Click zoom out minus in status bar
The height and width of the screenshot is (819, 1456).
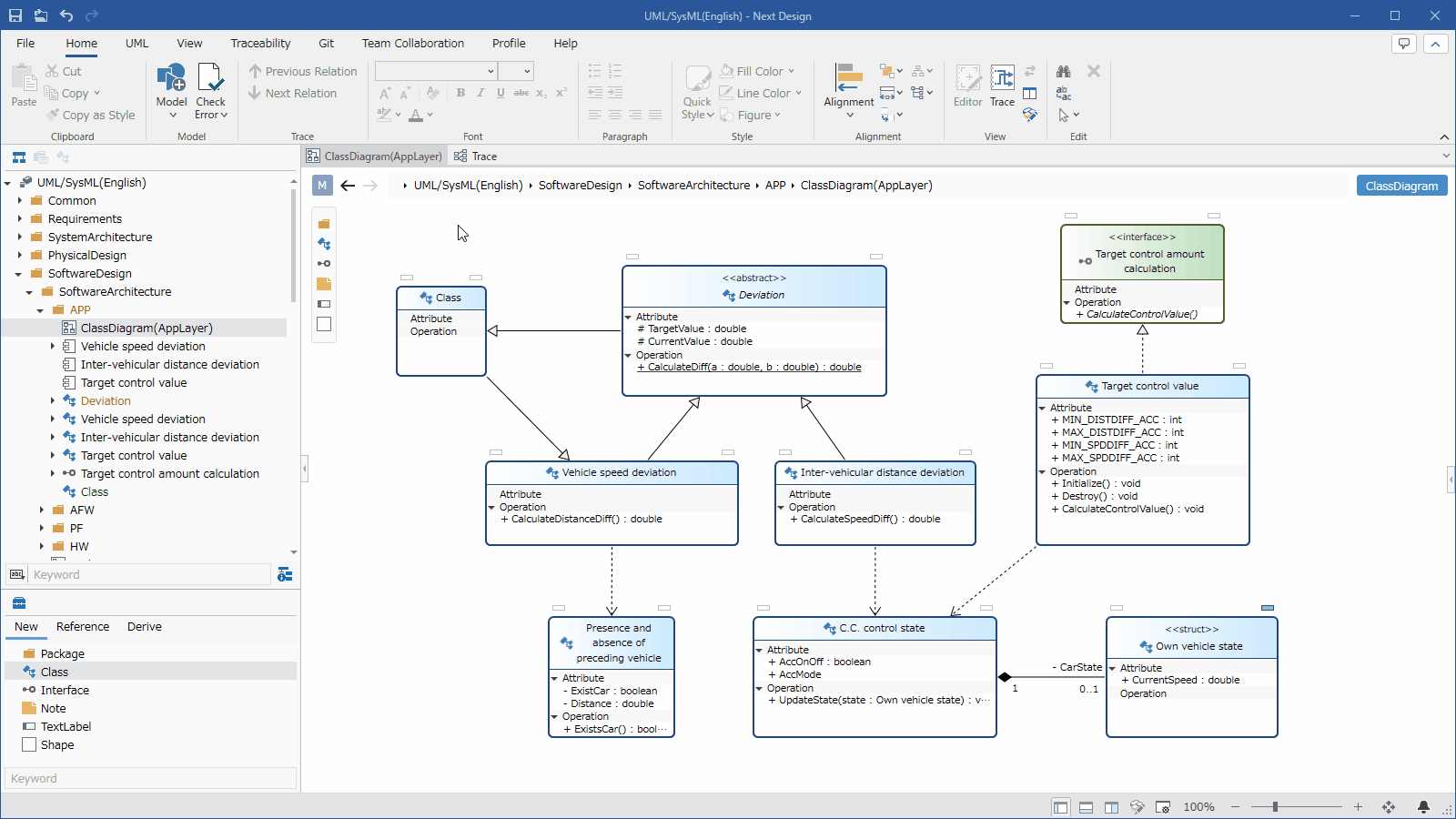pyautogui.click(x=1236, y=806)
